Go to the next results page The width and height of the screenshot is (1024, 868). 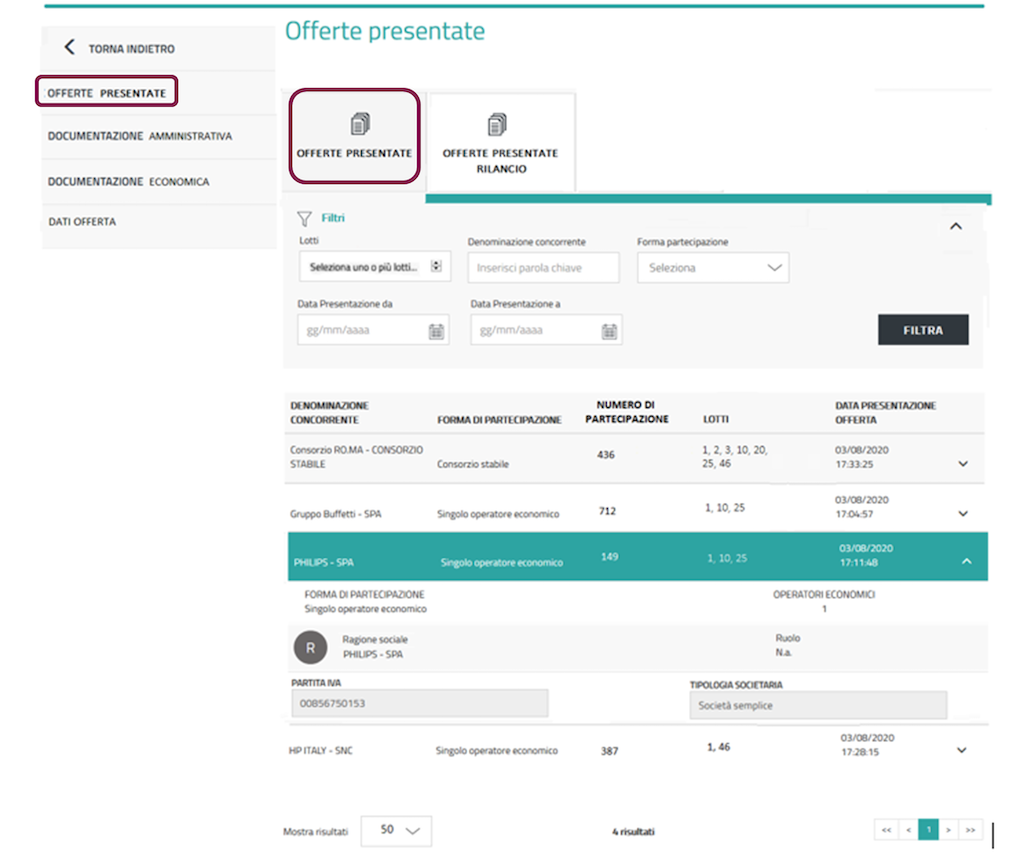tap(949, 830)
